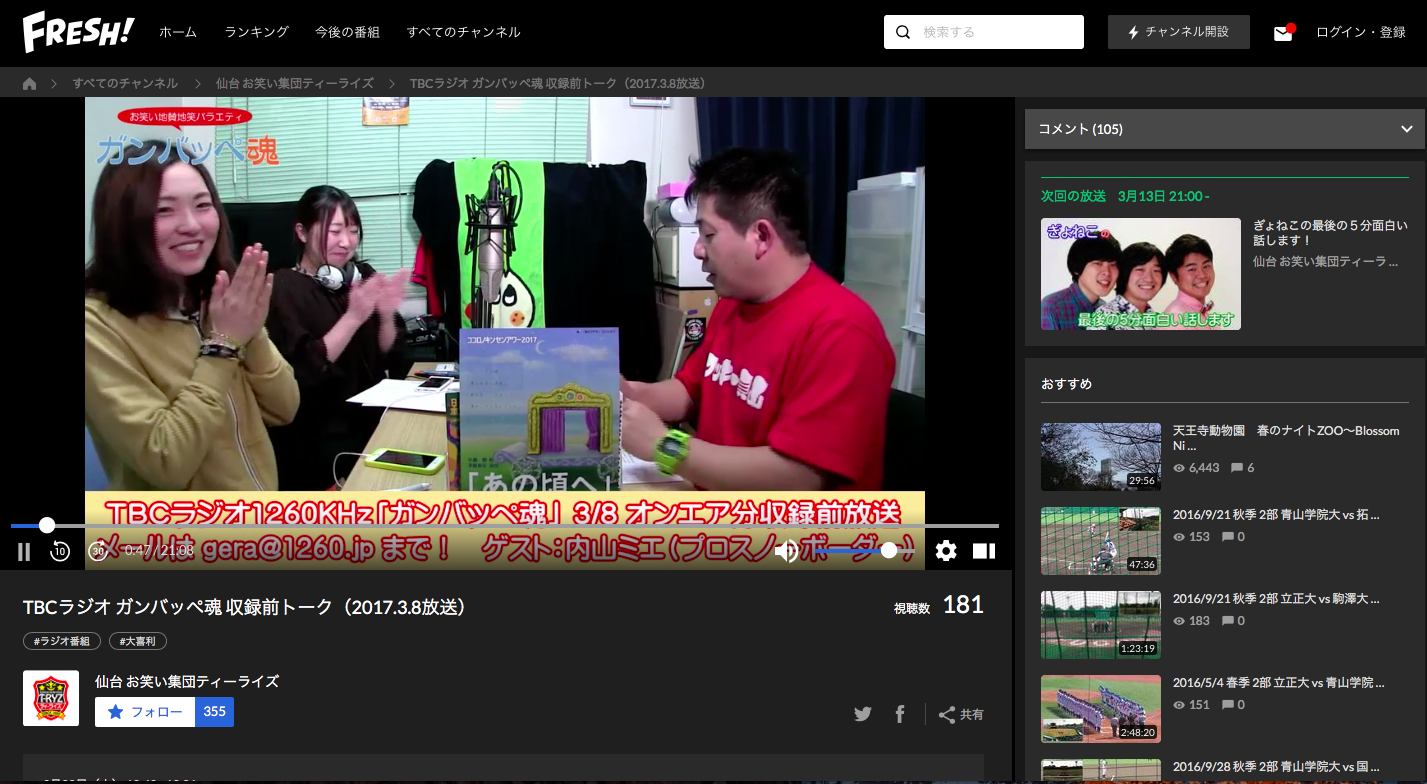Click the home breadcrumb icon

[x=29, y=83]
